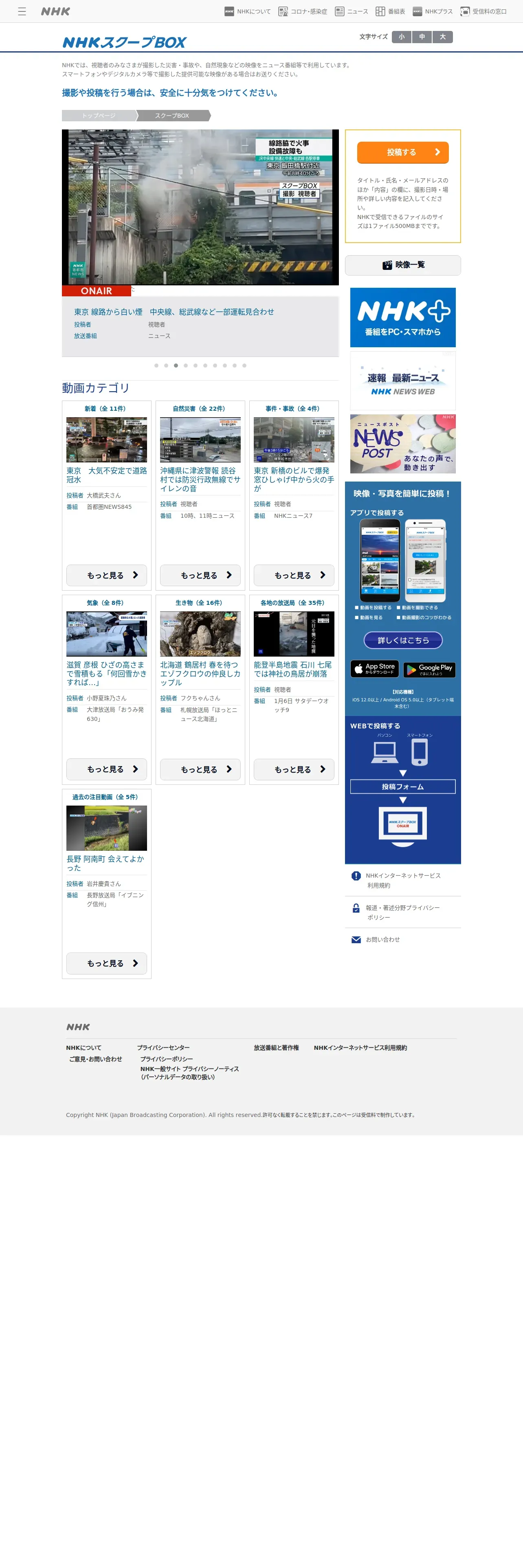
Task: Click the 東京 大気不安定で道路冠水 thumbnail
Action: [107, 440]
